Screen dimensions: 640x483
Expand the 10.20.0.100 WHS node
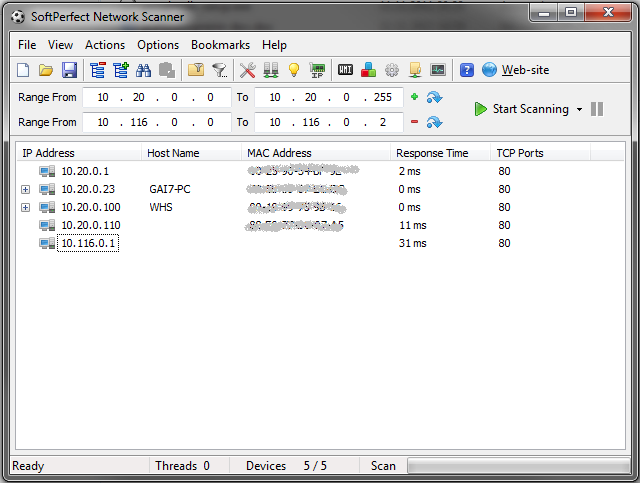[25, 207]
